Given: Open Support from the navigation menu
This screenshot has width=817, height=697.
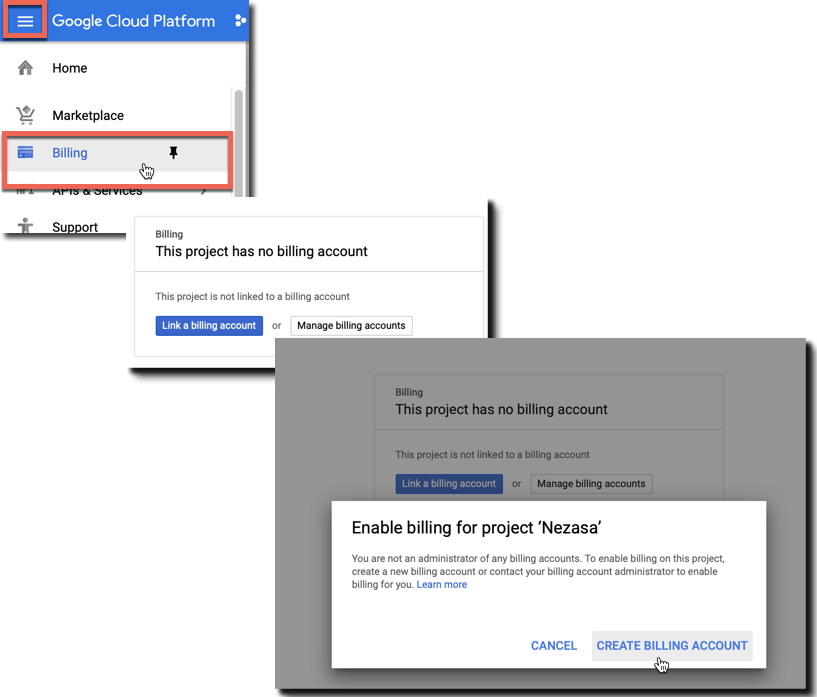Looking at the screenshot, I should click(75, 227).
